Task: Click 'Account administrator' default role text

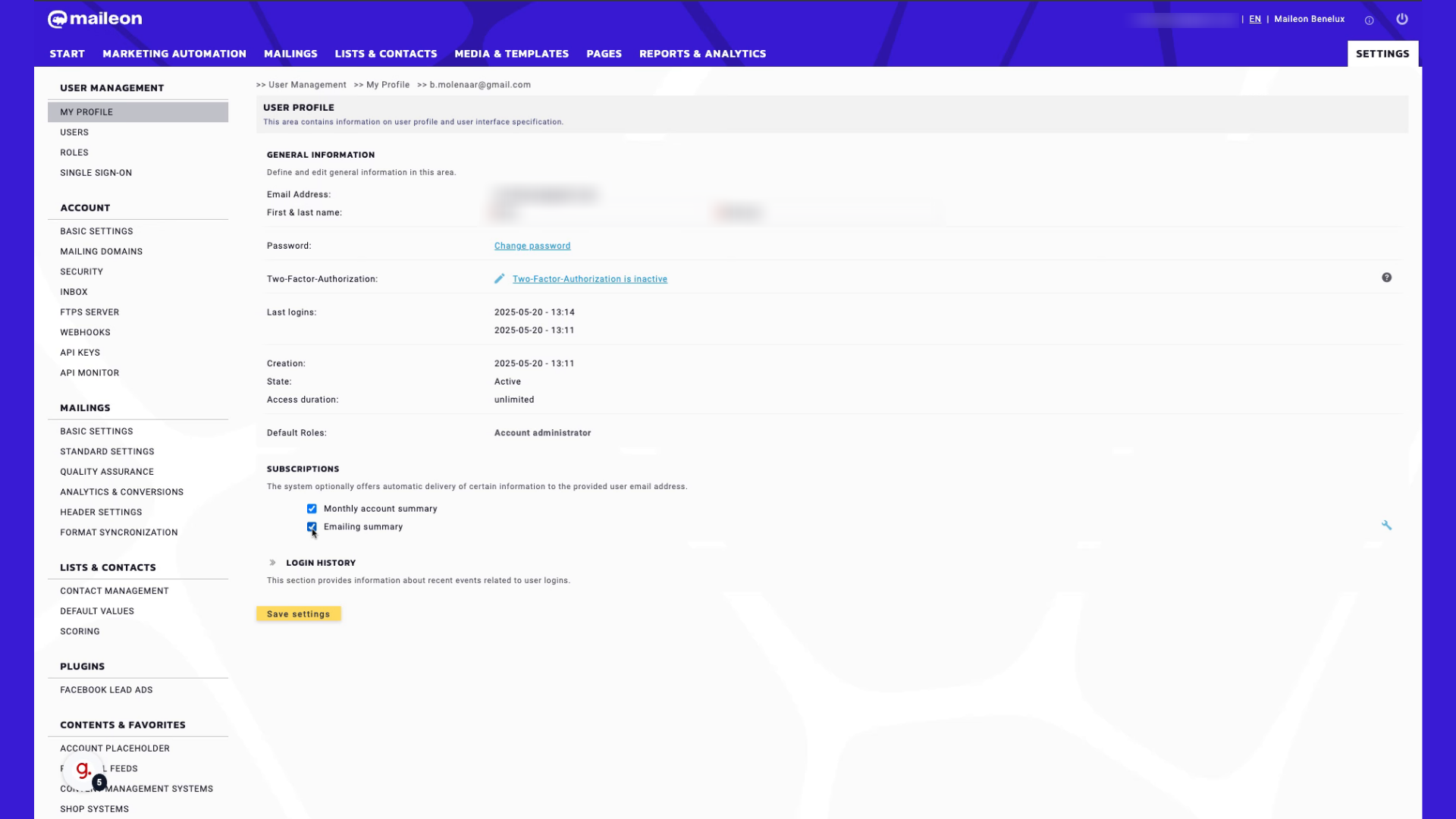Action: point(542,433)
